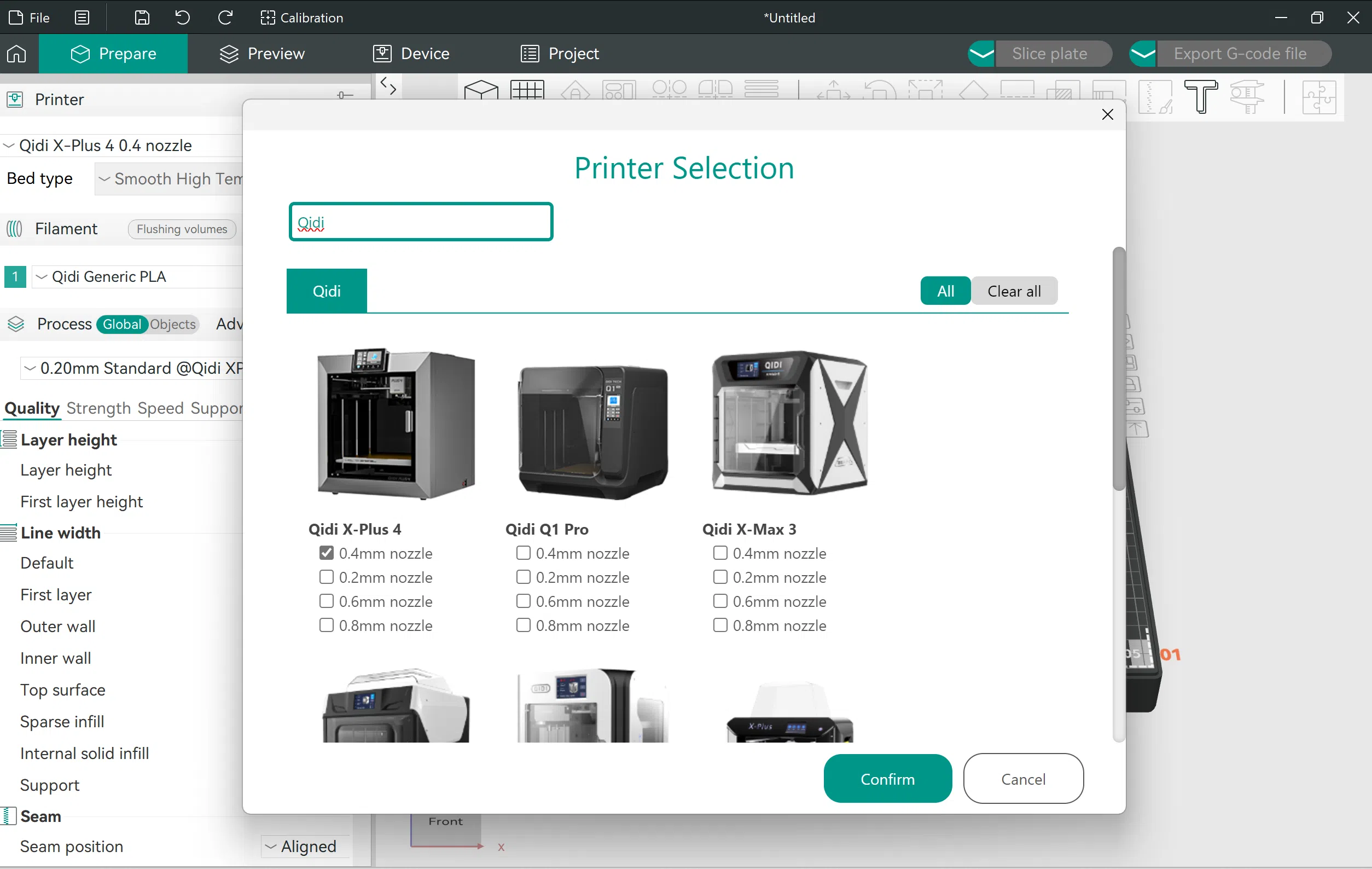Click the Seam group icon

(x=8, y=816)
